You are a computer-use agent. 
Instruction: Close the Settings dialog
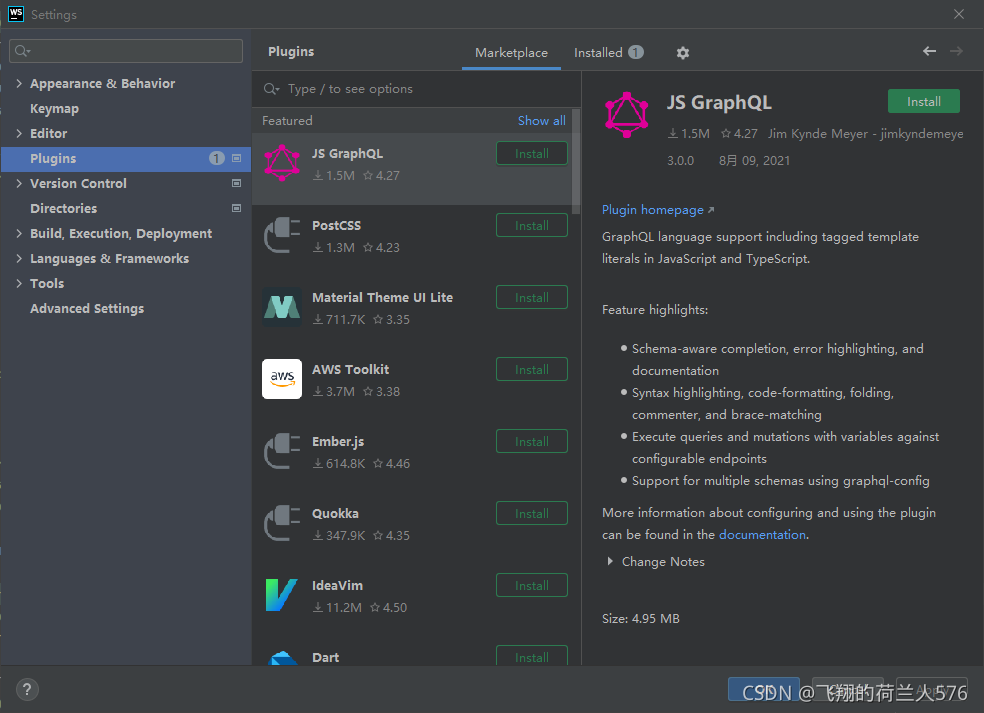click(x=958, y=14)
